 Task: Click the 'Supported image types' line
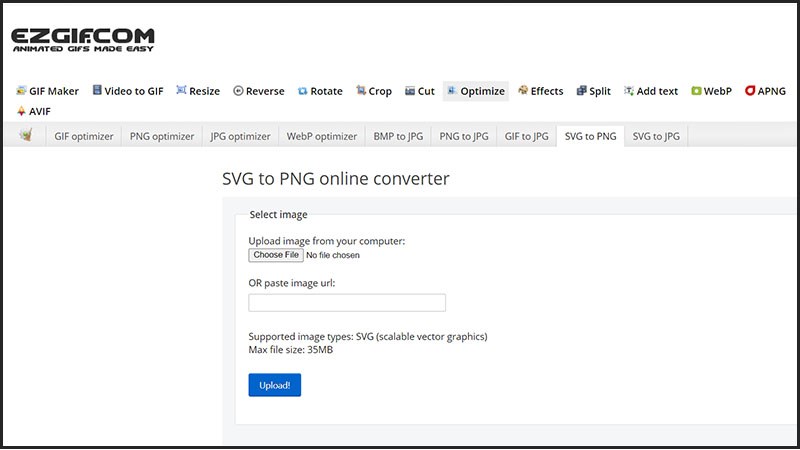[x=368, y=337]
